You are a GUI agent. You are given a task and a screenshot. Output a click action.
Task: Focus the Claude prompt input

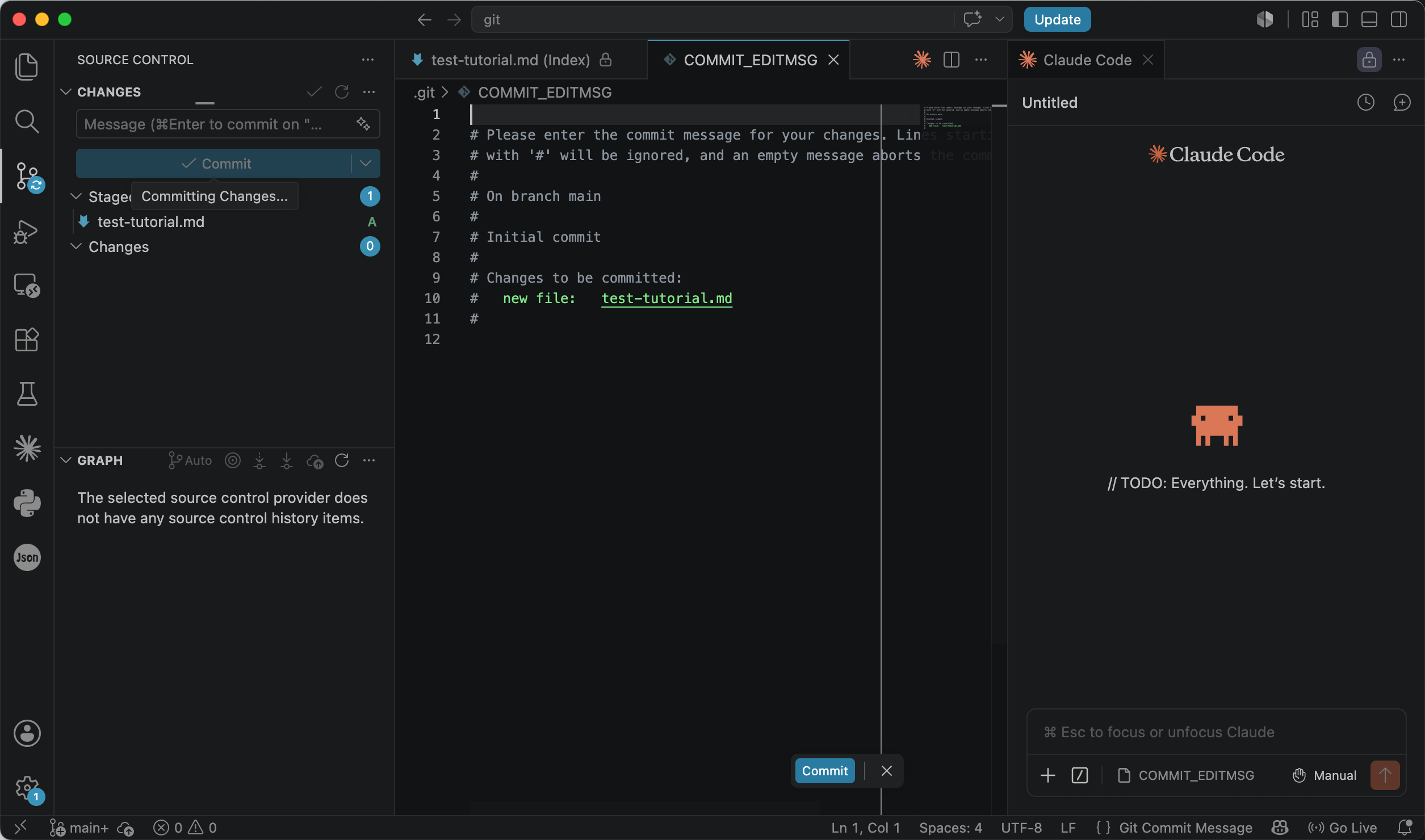click(1216, 732)
